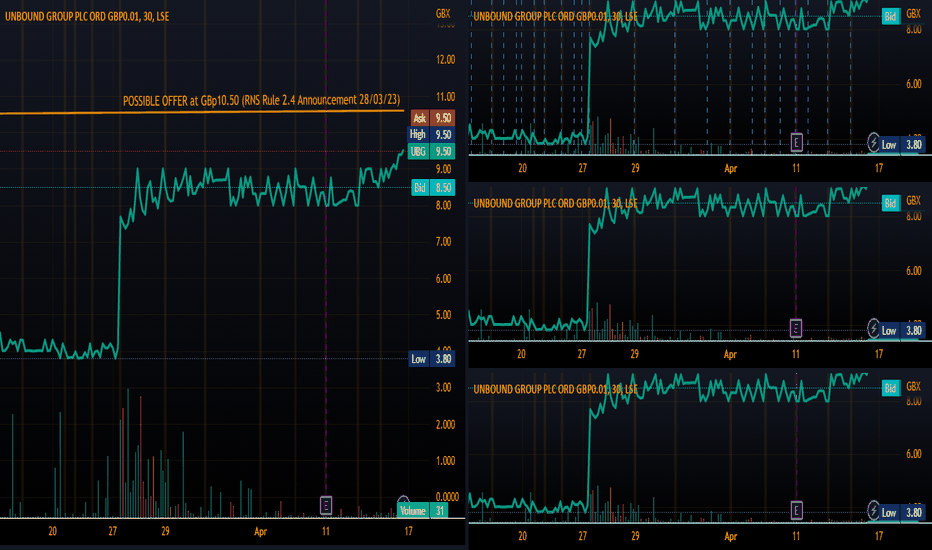Click the lightning news icon in the top right chart
932x550 pixels.
(x=873, y=143)
